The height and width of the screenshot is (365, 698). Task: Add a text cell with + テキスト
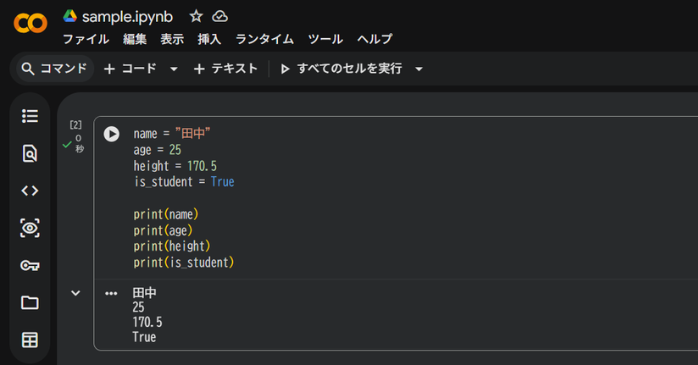pyautogui.click(x=226, y=69)
